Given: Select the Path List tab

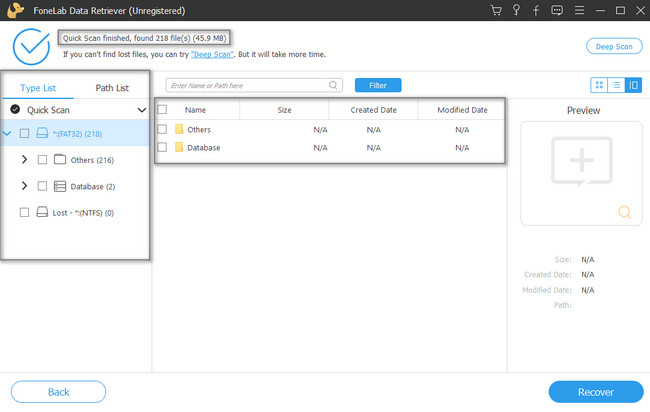Looking at the screenshot, I should point(112,88).
